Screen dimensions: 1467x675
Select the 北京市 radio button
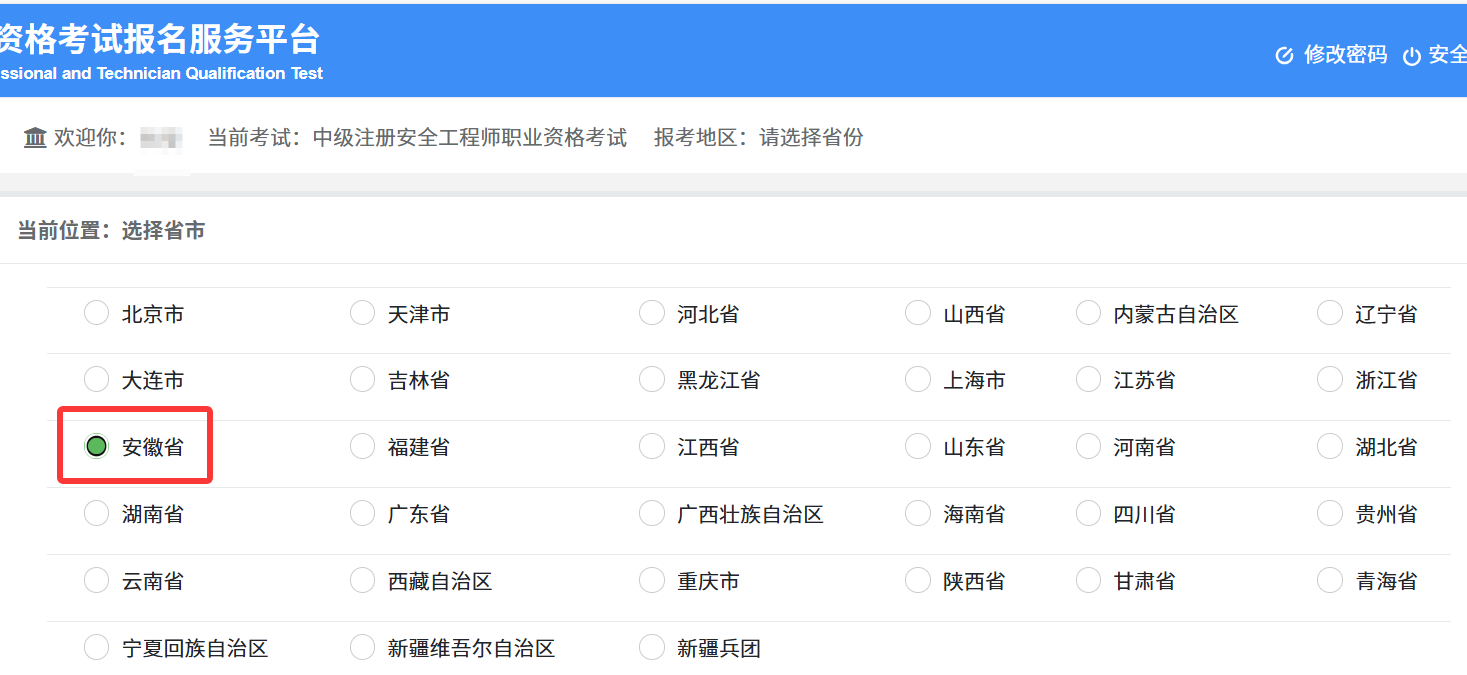[x=96, y=312]
